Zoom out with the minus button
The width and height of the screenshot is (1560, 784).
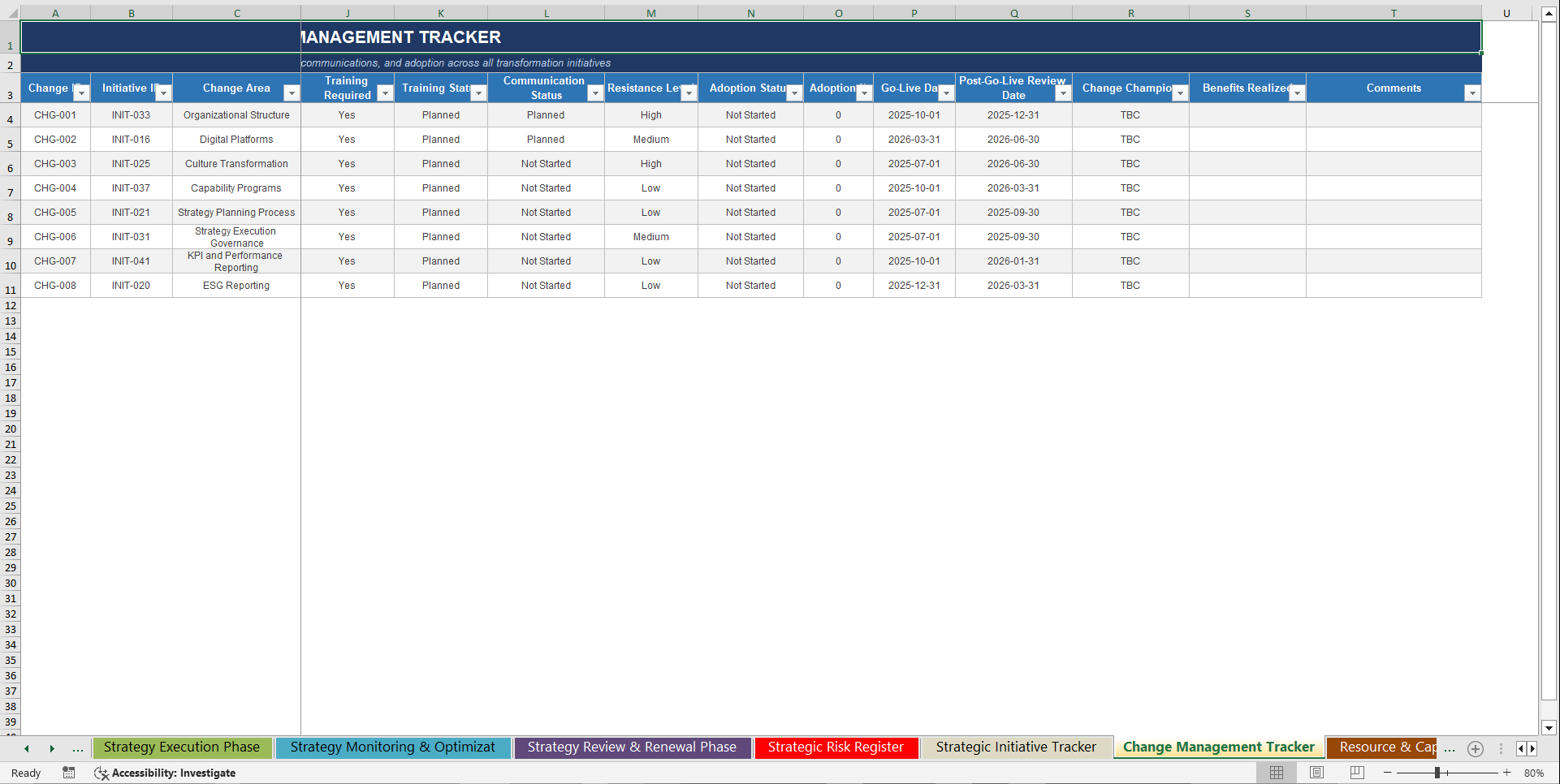(1387, 773)
